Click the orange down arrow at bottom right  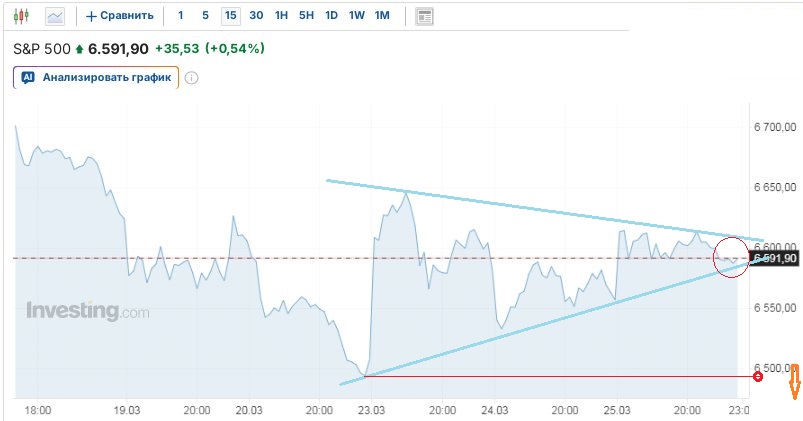795,381
